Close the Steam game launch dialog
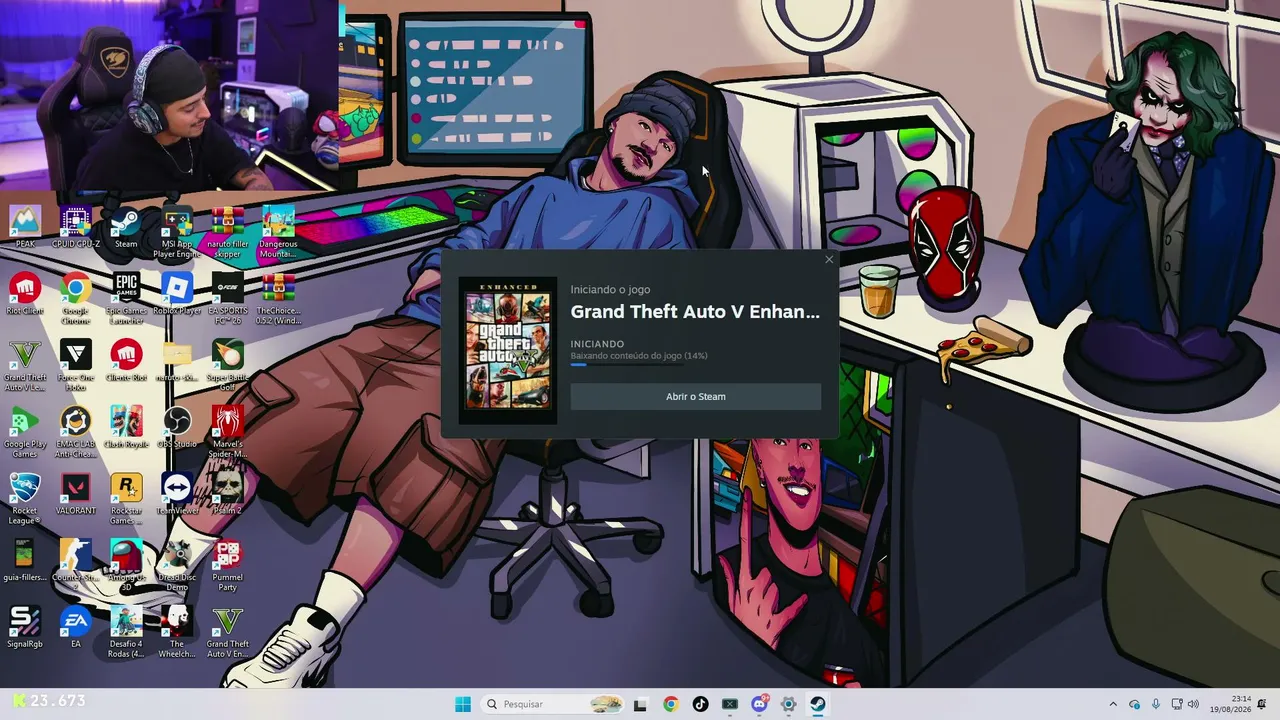Image resolution: width=1280 pixels, height=720 pixels. pyautogui.click(x=828, y=260)
